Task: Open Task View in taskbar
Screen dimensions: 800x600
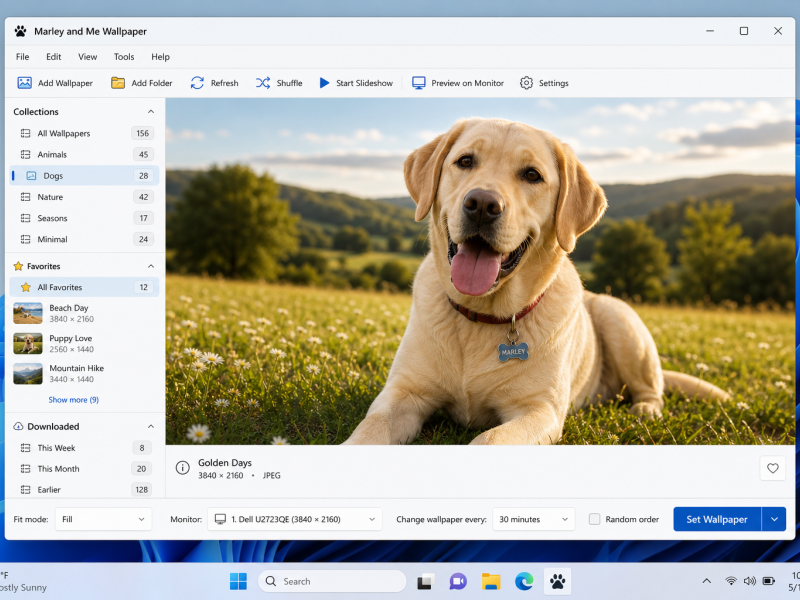Action: (x=424, y=581)
